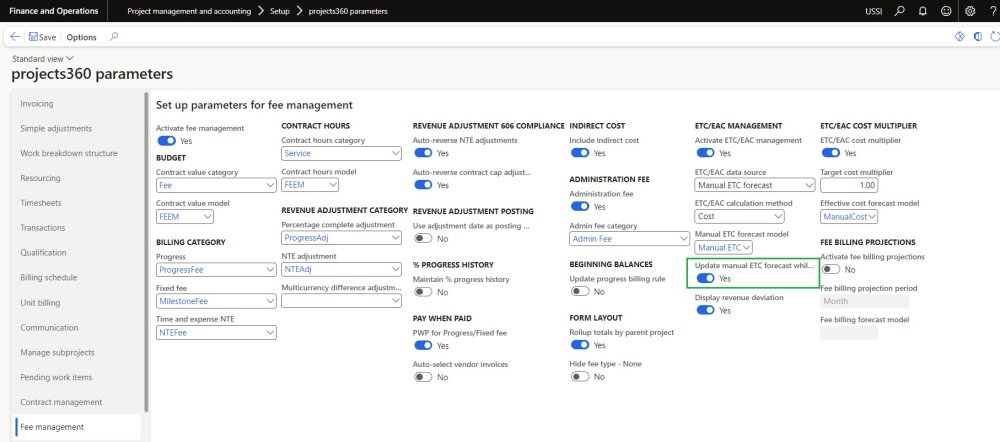Turn on Activate fee billing projections
1000x442 pixels.
(x=830, y=269)
